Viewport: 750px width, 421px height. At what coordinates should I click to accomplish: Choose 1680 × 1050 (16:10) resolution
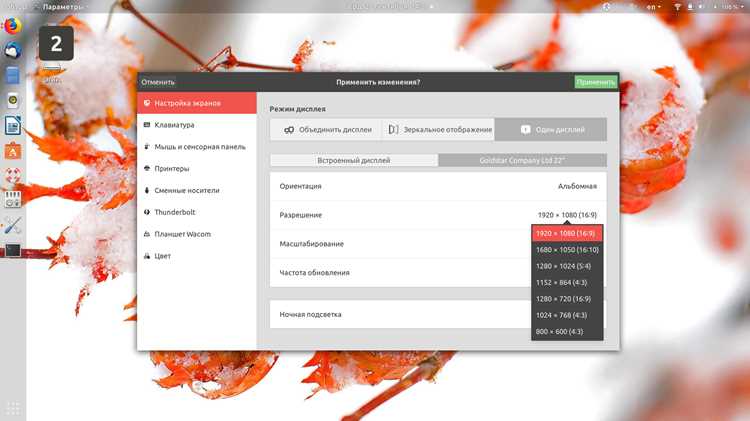(x=567, y=250)
